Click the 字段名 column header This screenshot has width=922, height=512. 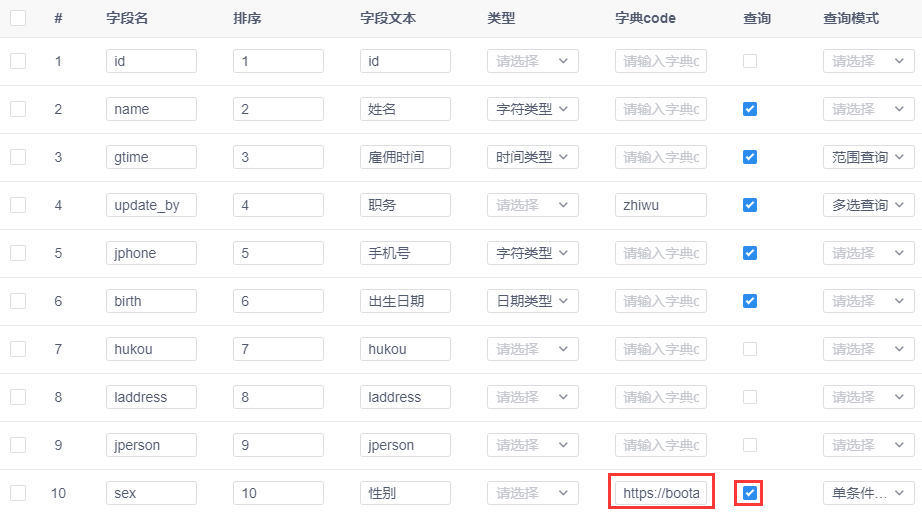point(127,18)
